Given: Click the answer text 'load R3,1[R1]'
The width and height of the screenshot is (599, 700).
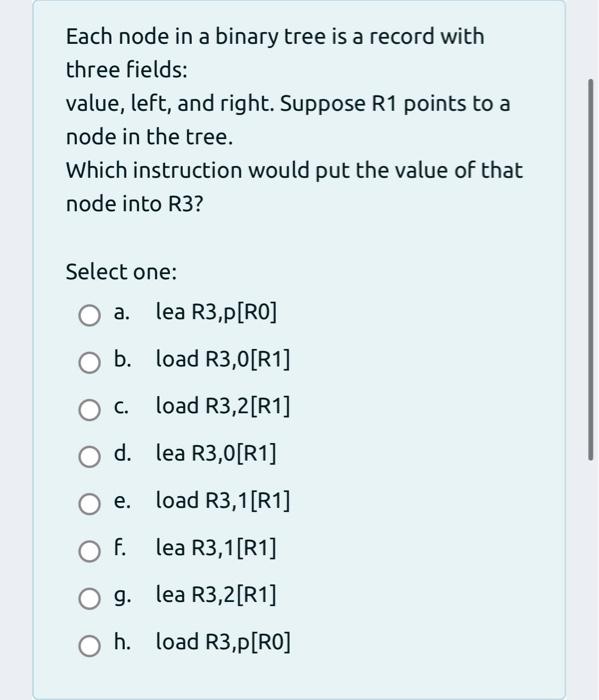Looking at the screenshot, I should click(x=223, y=500).
